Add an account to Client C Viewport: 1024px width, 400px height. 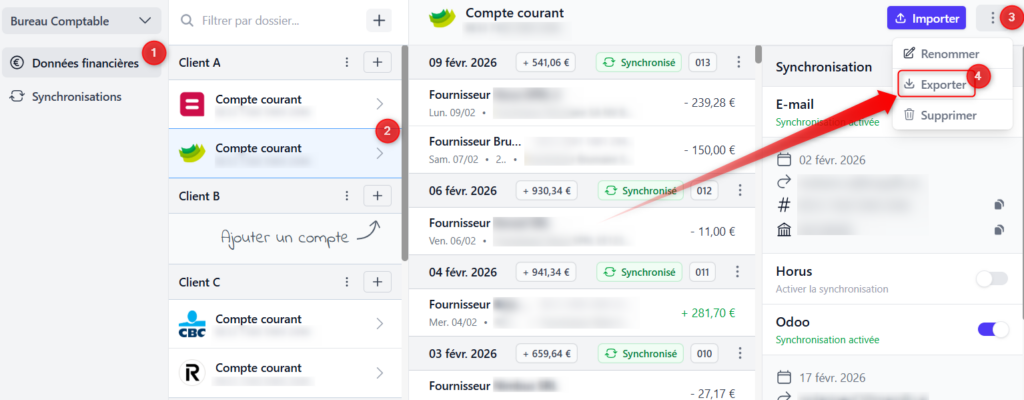point(377,282)
